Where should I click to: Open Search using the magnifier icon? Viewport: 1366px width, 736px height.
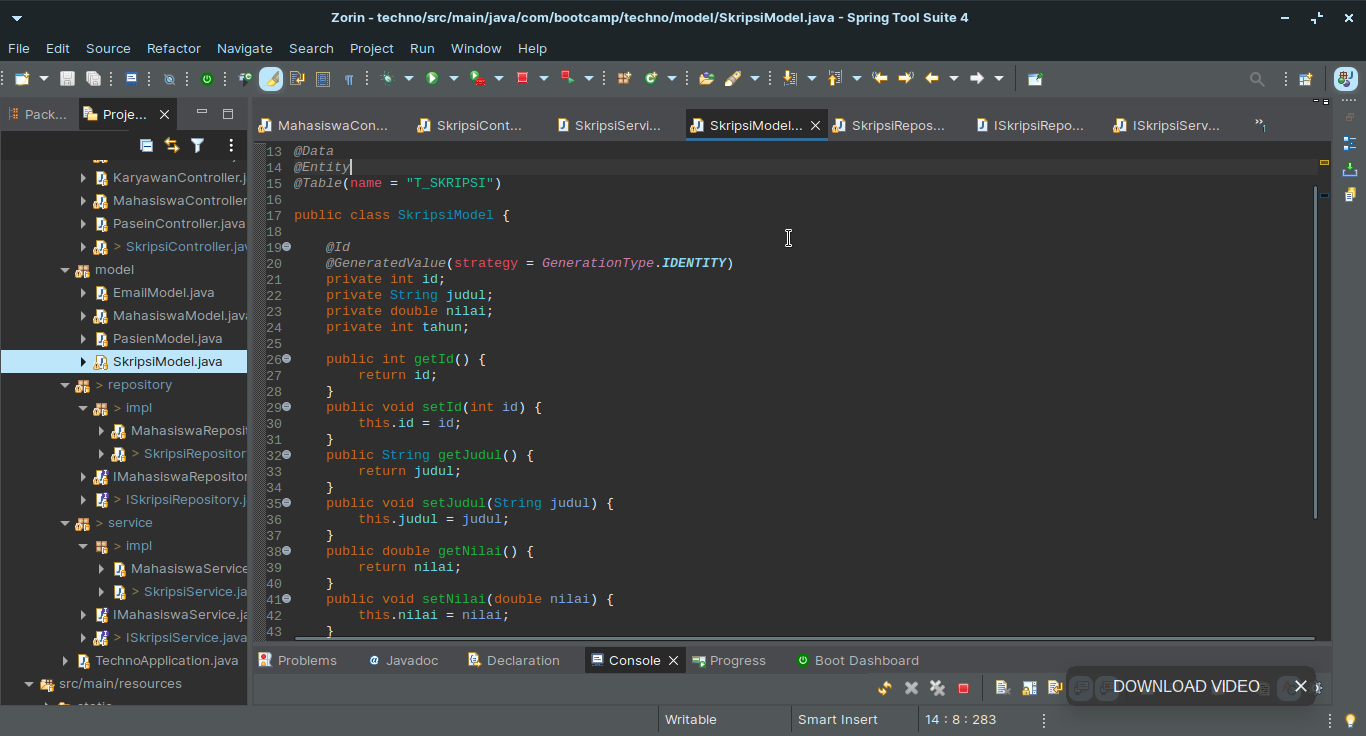click(x=1257, y=78)
